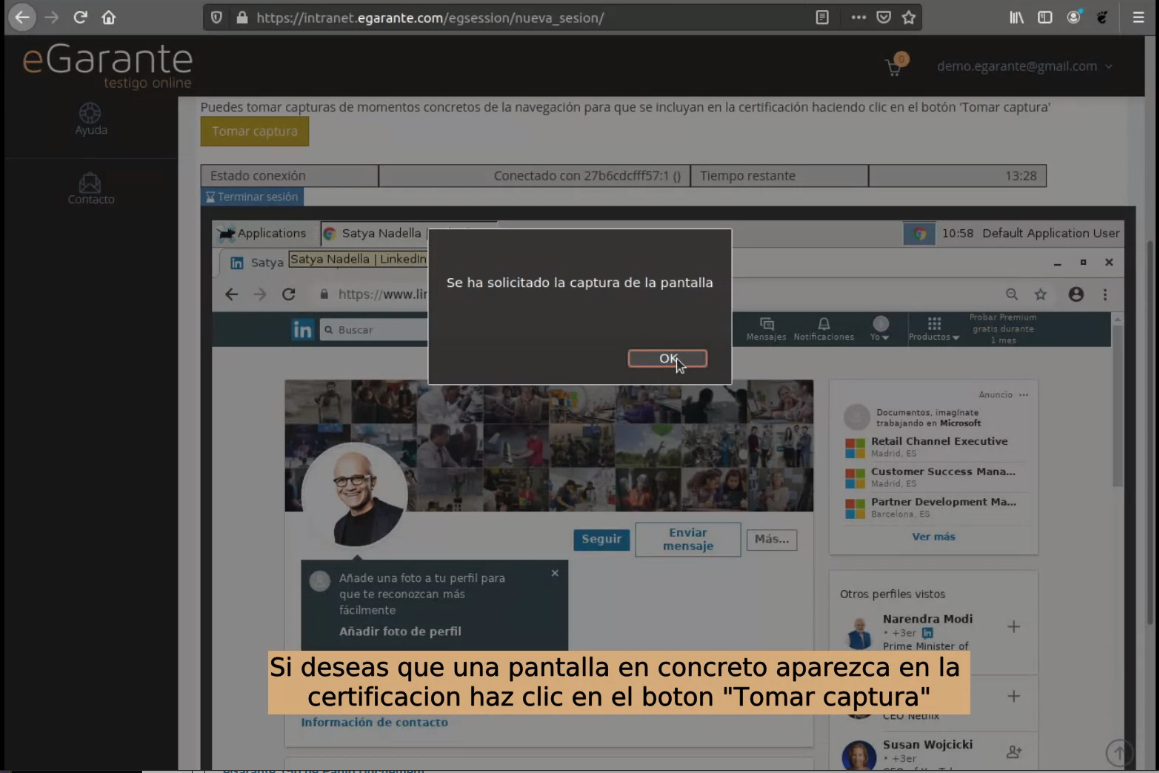Click Añadir foto de perfil link
Viewport: 1159px width, 773px height.
click(x=400, y=631)
